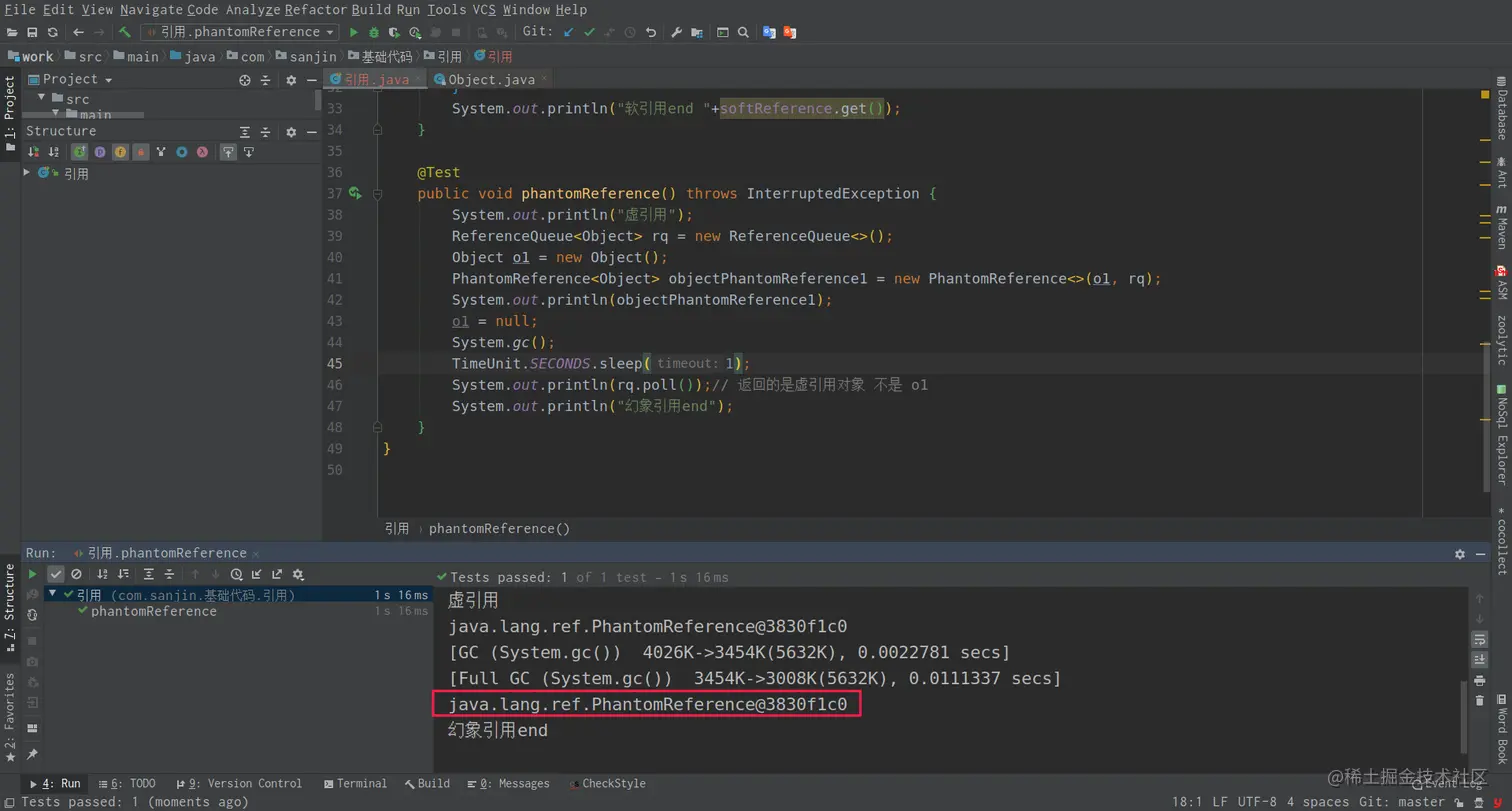Image resolution: width=1512 pixels, height=811 pixels.
Task: Collapse all nodes in the Project panel
Action: point(265,80)
